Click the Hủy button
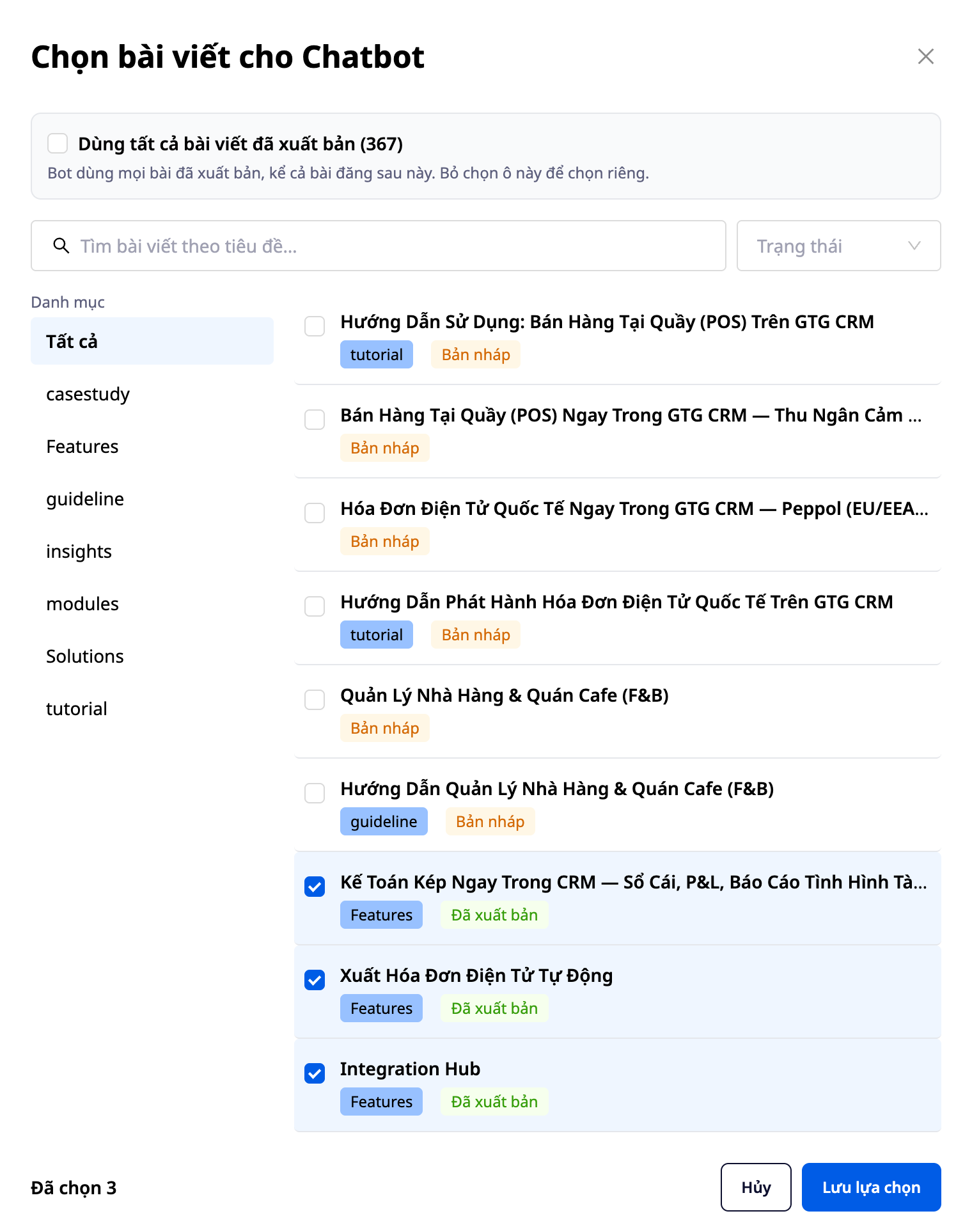This screenshot has width=972, height=1232. [x=756, y=1187]
